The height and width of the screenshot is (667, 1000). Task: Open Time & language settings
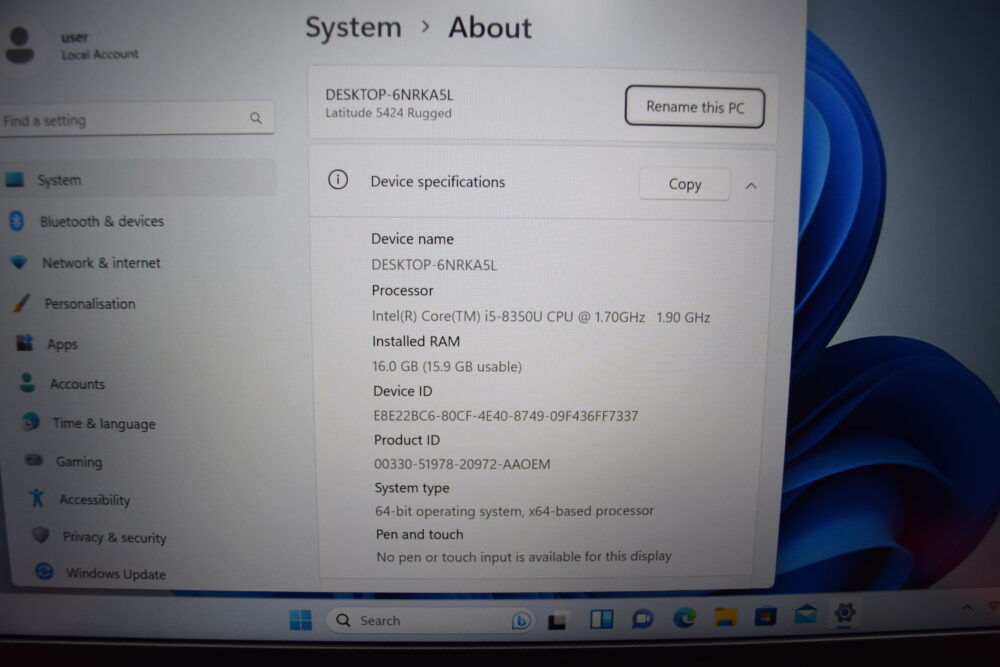pyautogui.click(x=104, y=423)
